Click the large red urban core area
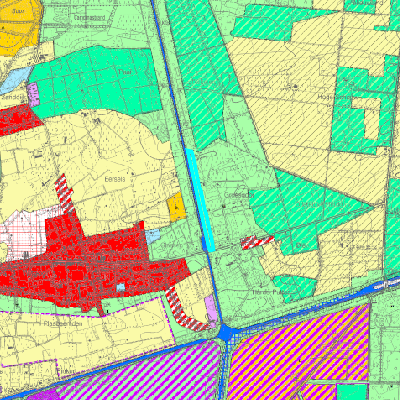The width and height of the screenshot is (400, 400). pyautogui.click(x=90, y=267)
